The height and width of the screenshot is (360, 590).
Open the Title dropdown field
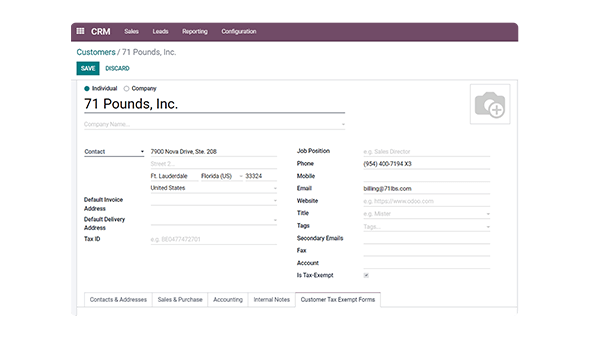tap(426, 214)
